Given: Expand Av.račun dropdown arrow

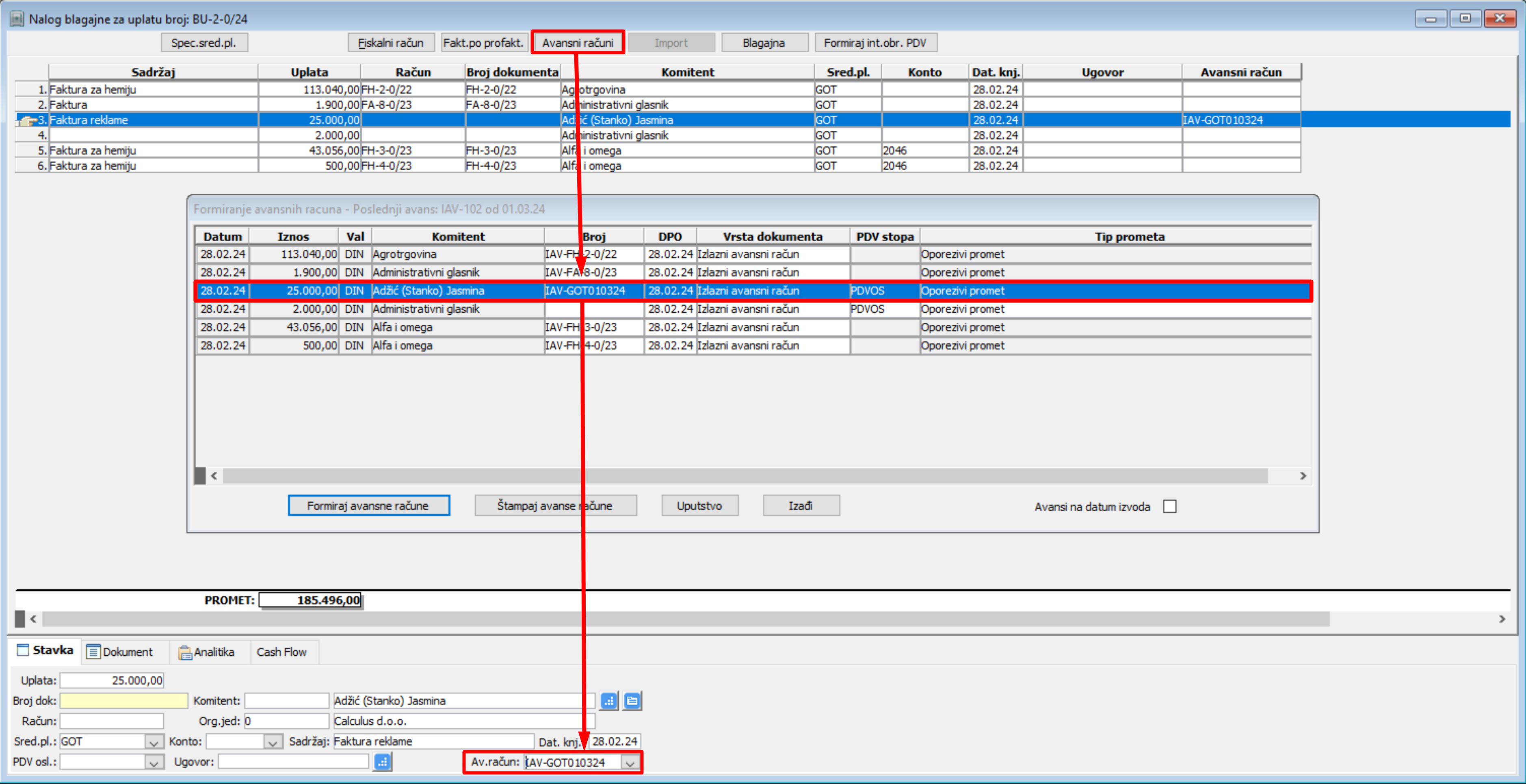Looking at the screenshot, I should point(630,762).
